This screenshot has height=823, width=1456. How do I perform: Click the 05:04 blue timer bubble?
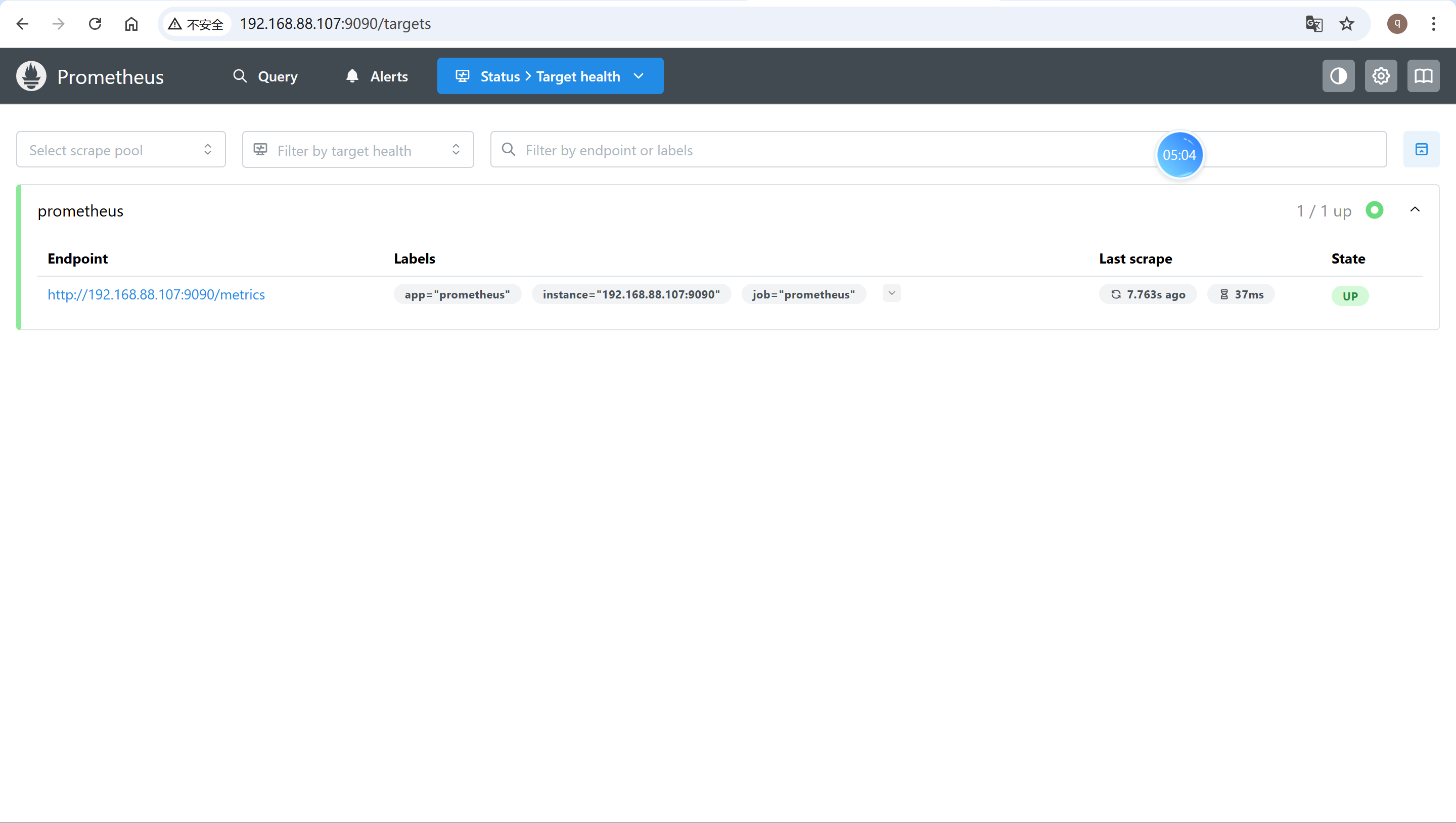pos(1179,155)
